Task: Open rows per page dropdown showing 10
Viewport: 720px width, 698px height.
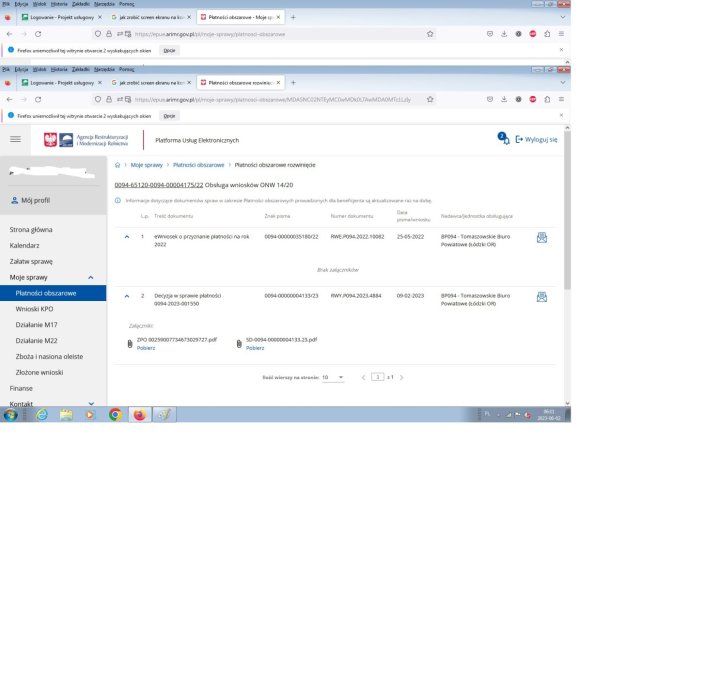Action: 333,377
